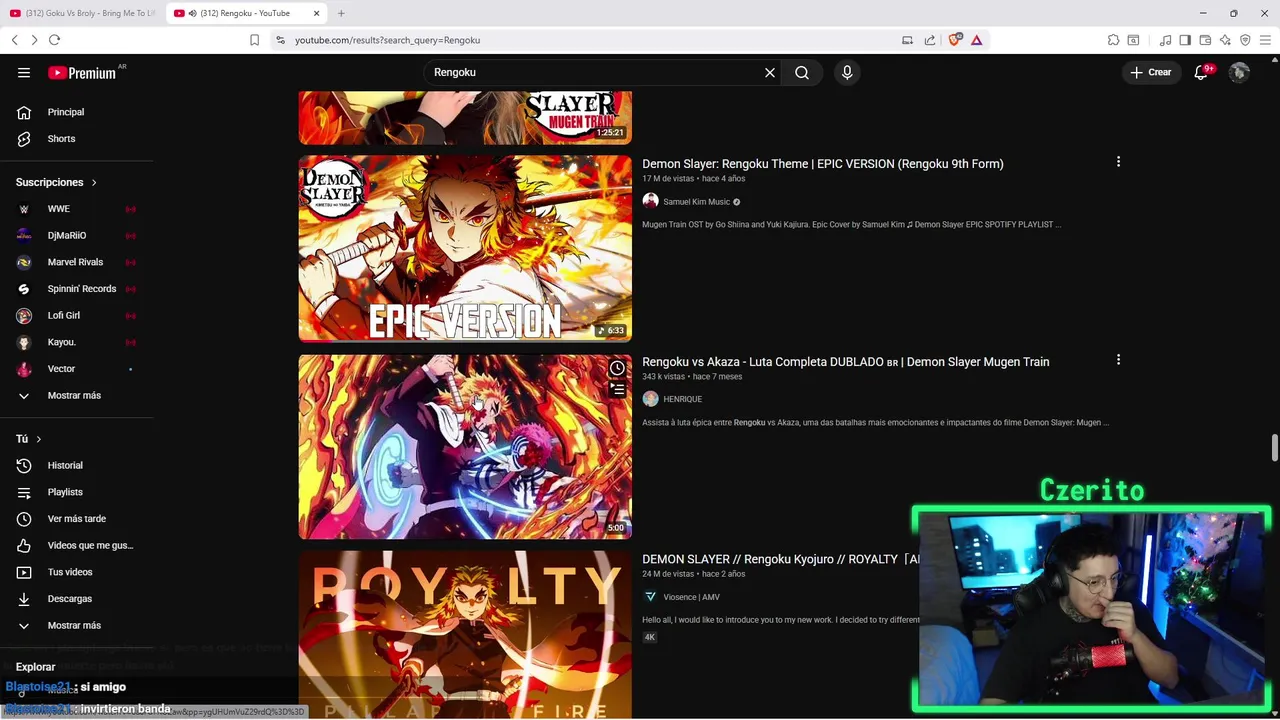1280x720 pixels.
Task: Clear the Rengoku search text
Action: [770, 72]
